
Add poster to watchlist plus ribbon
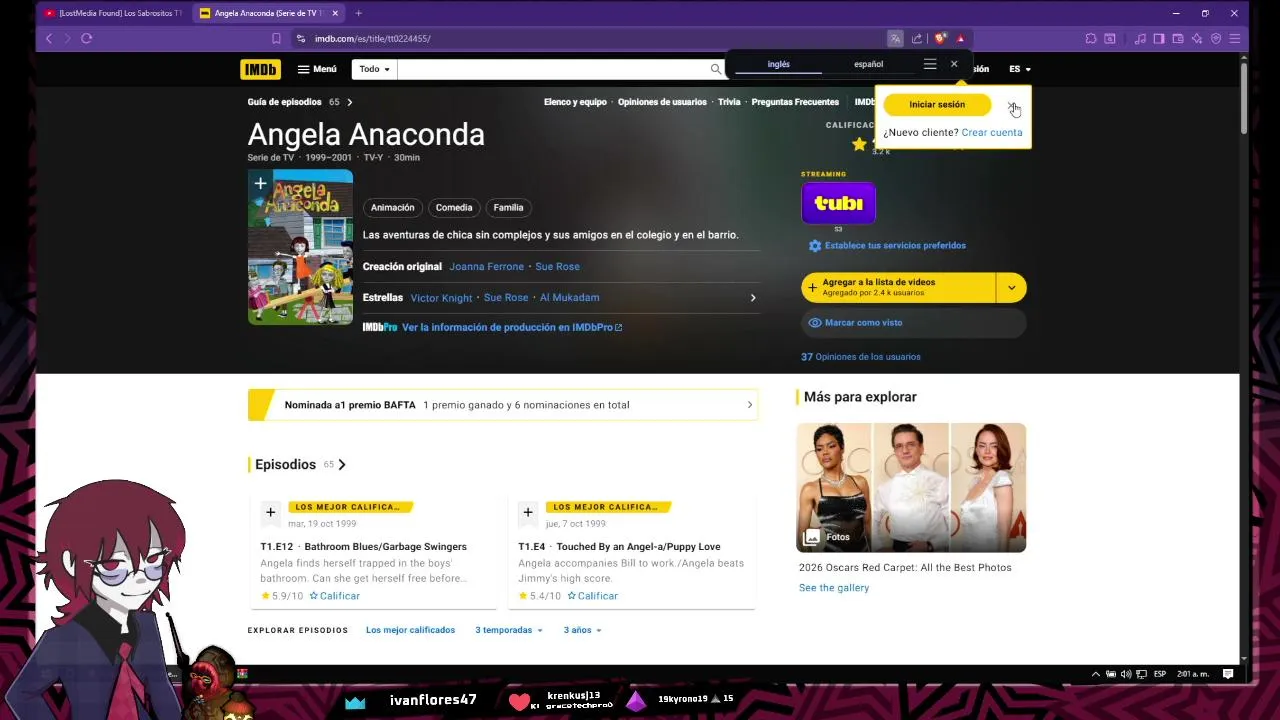(x=260, y=184)
